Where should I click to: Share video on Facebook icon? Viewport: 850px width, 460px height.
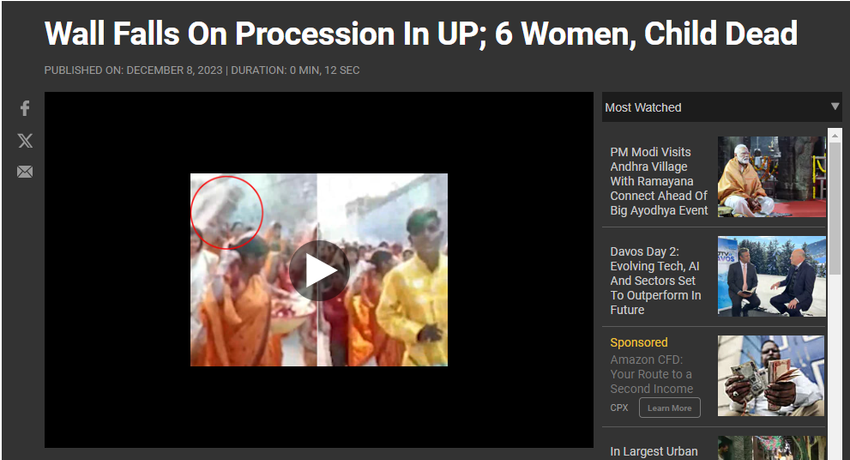(25, 108)
